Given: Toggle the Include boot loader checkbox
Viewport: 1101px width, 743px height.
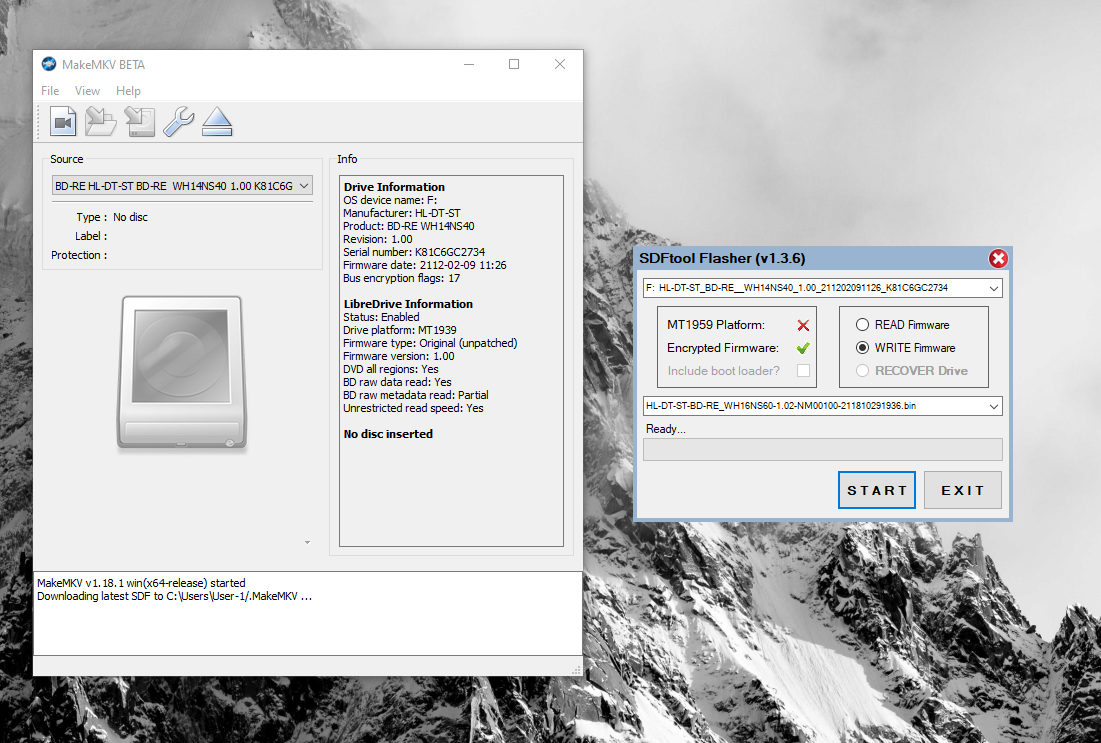Looking at the screenshot, I should click(x=803, y=370).
